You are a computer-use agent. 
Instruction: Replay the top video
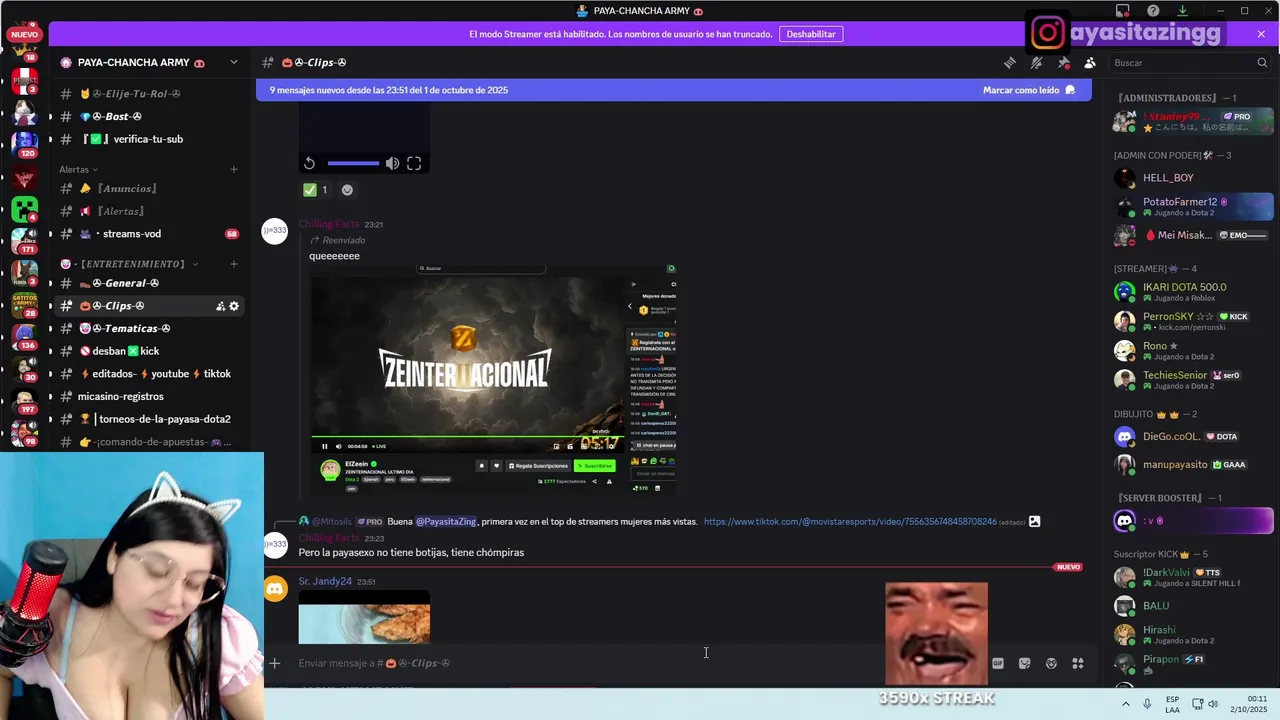pyautogui.click(x=309, y=163)
